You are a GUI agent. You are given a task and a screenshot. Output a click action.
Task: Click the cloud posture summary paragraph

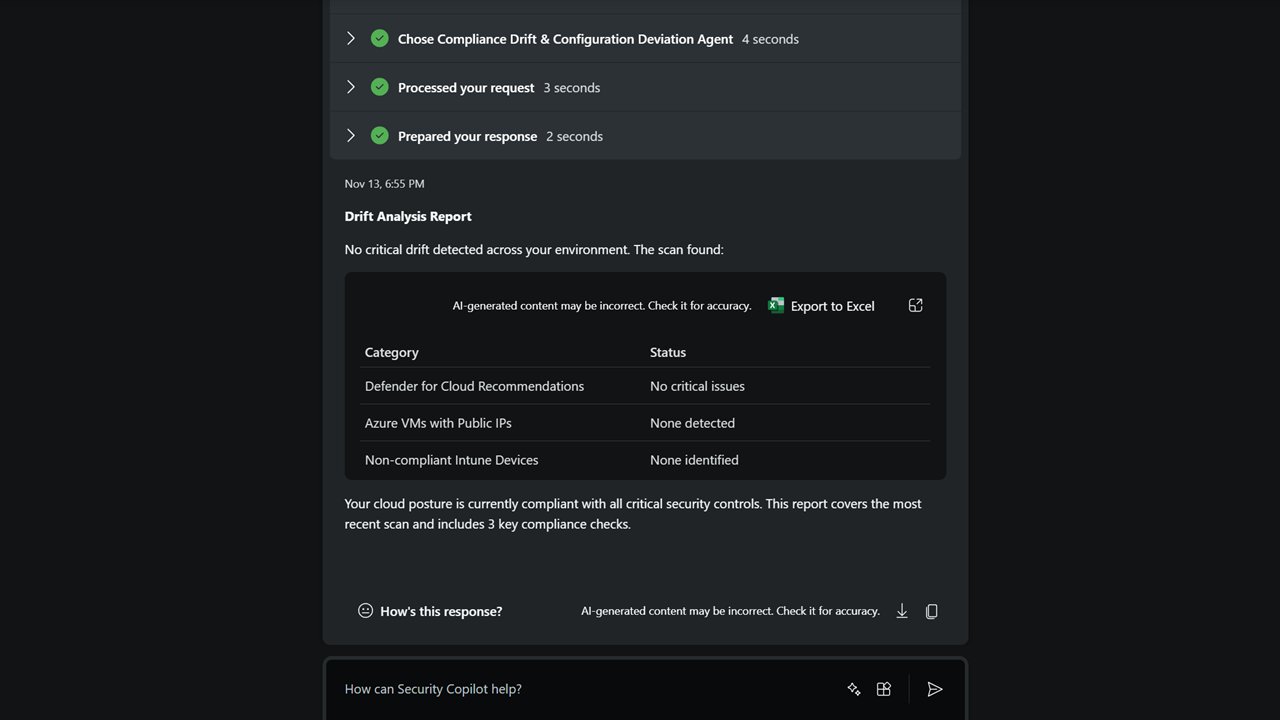pyautogui.click(x=633, y=514)
